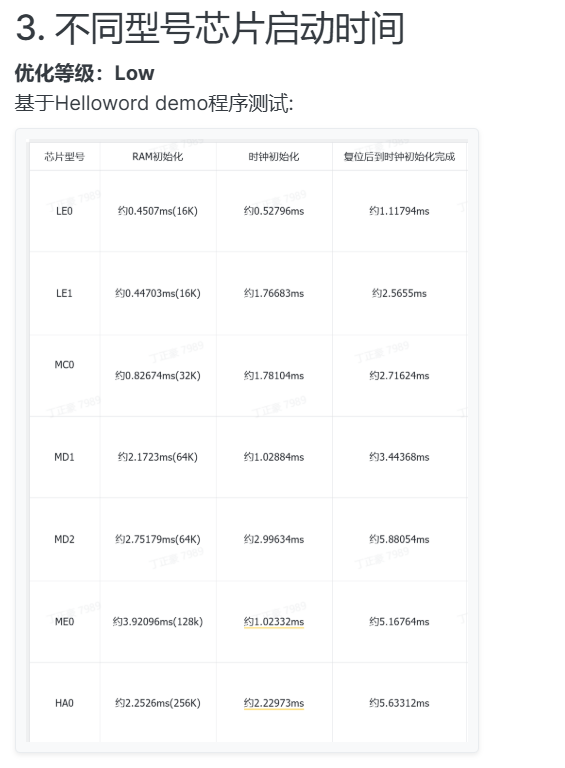565x768 pixels.
Task: Select the 芯片型号 column header
Action: coord(65,157)
